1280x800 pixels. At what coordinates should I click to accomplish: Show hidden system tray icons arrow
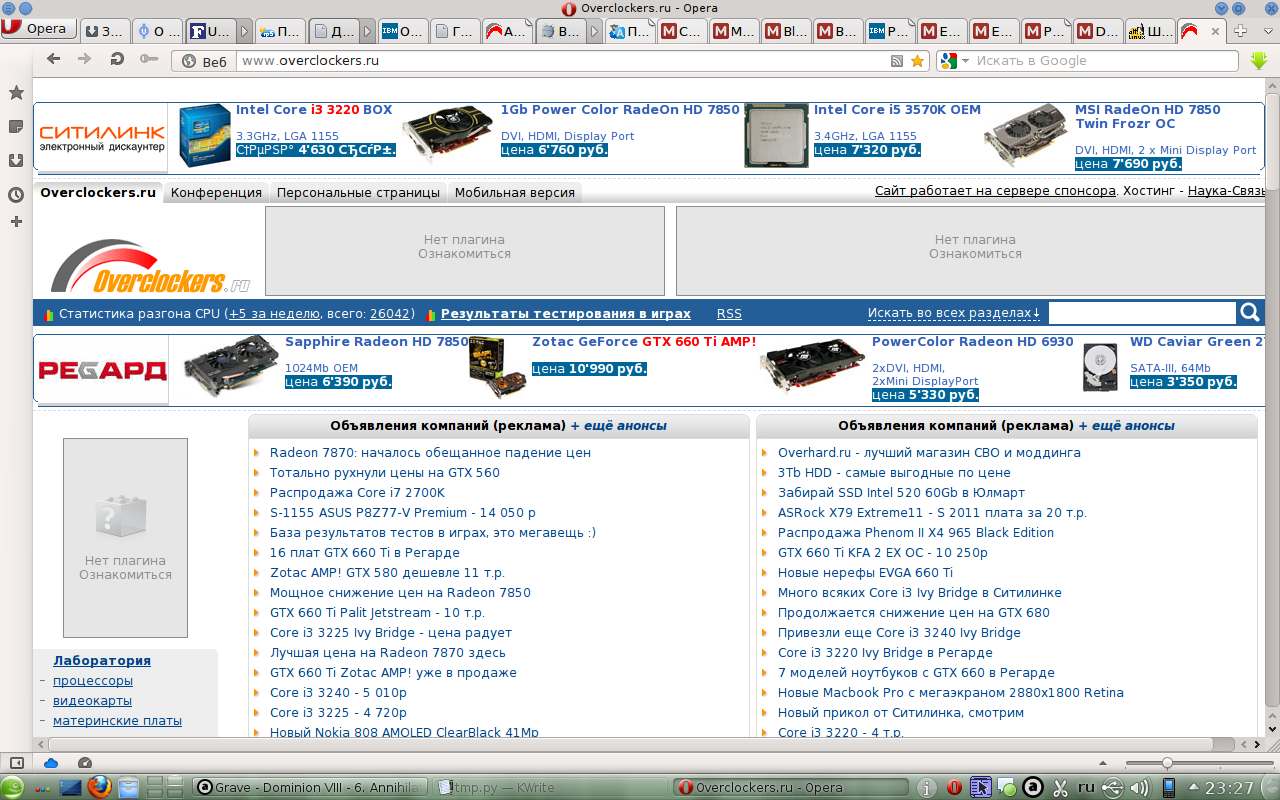tap(1193, 787)
